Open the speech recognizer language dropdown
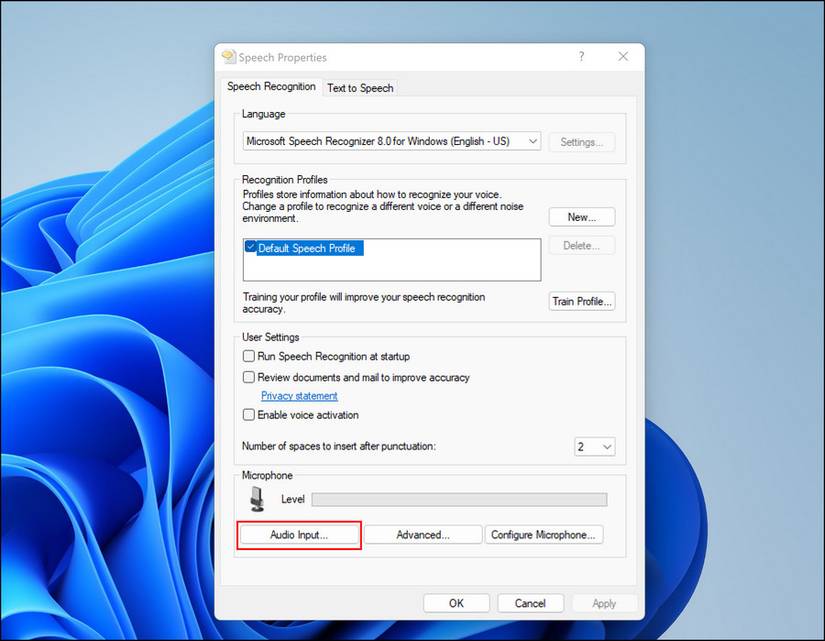The image size is (825, 641). click(532, 141)
